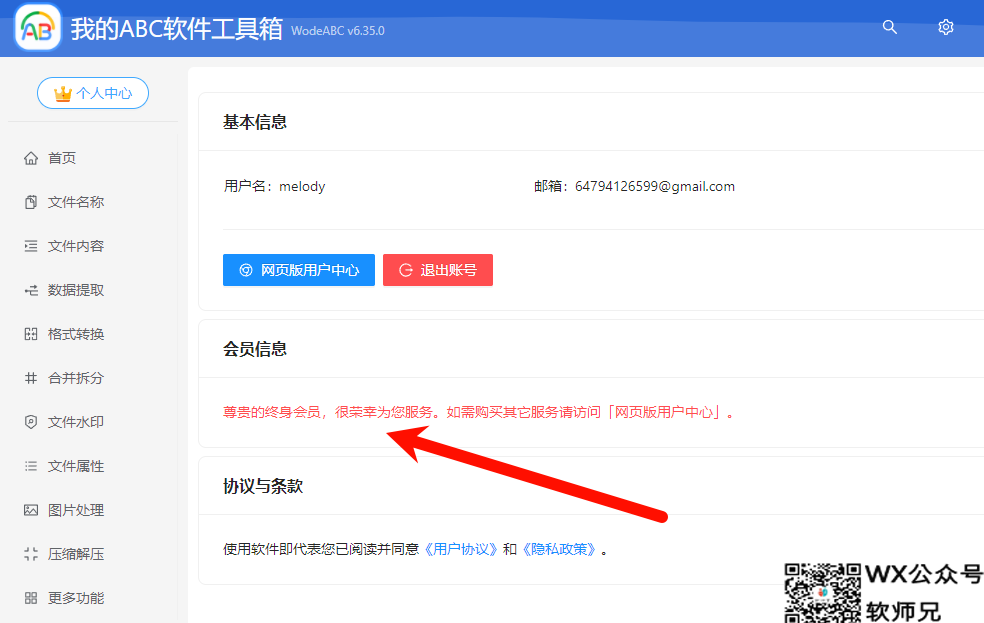The height and width of the screenshot is (623, 984).
Task: Click the email 64794126599@gmail.com
Action: [x=655, y=186]
